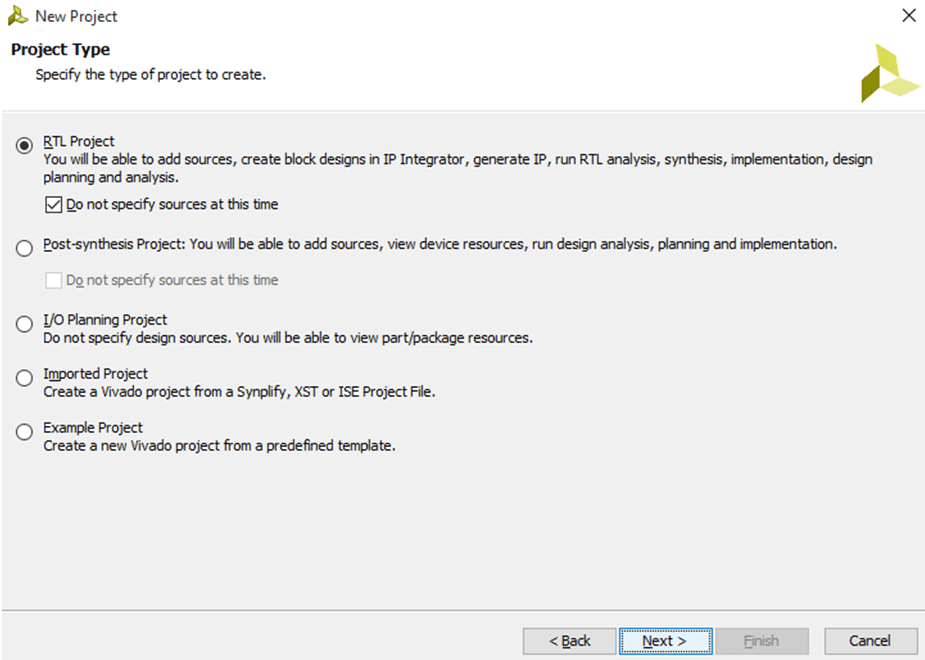Select the Post-synthesis Project option
Viewport: 925px width, 660px height.
coord(25,248)
